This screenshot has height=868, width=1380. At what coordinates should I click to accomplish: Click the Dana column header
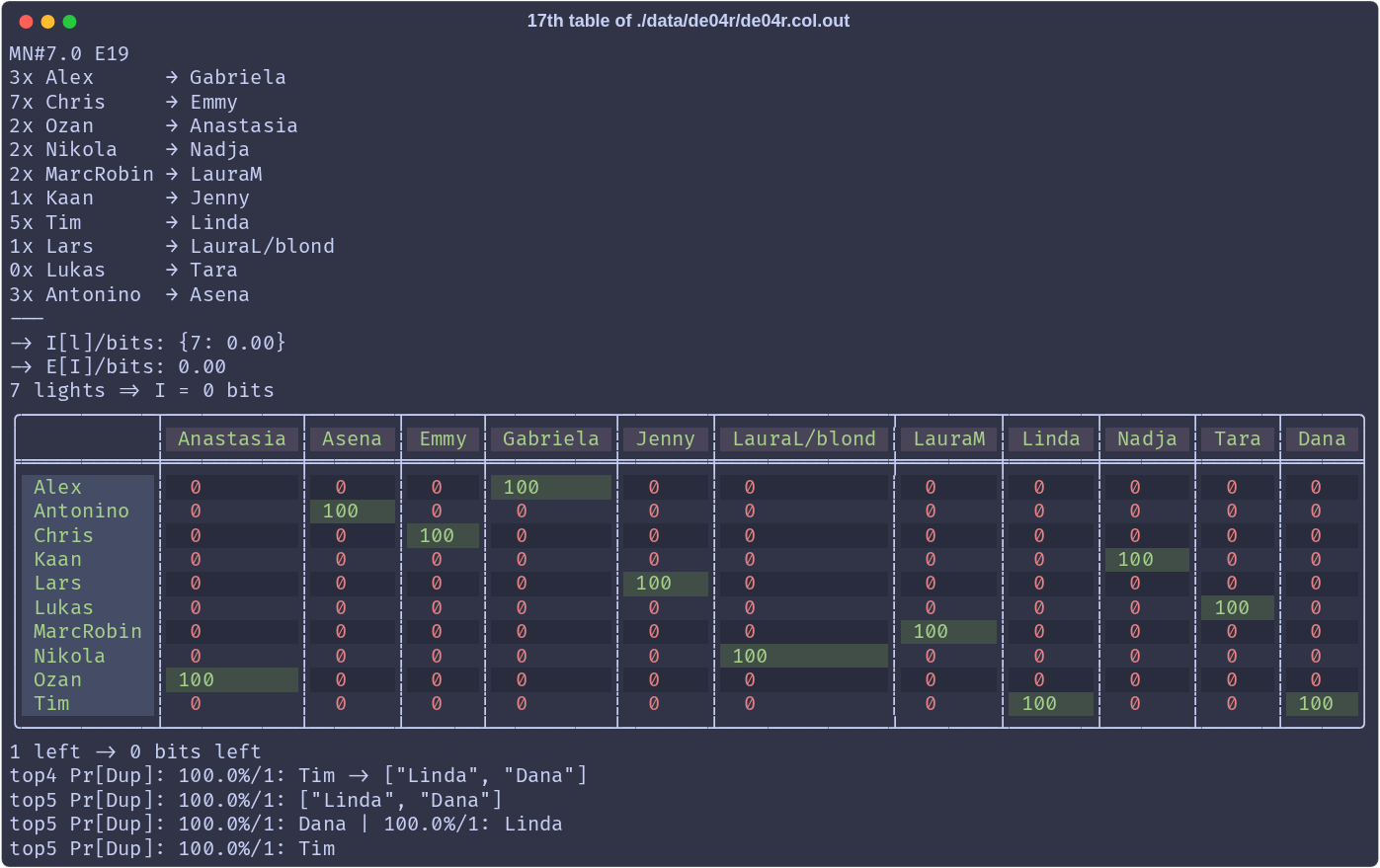tap(1322, 438)
